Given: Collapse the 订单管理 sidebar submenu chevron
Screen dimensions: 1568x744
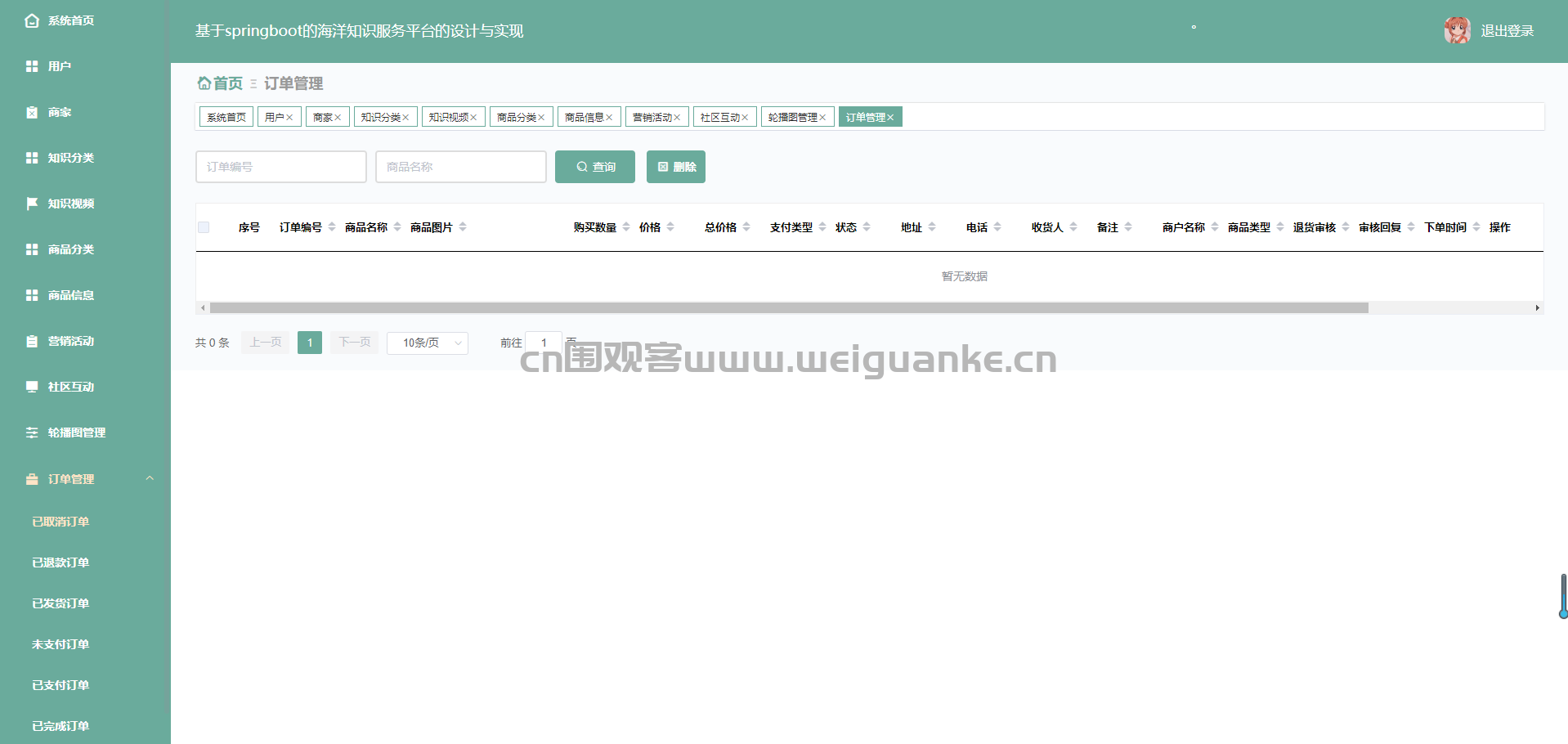Looking at the screenshot, I should click(150, 478).
